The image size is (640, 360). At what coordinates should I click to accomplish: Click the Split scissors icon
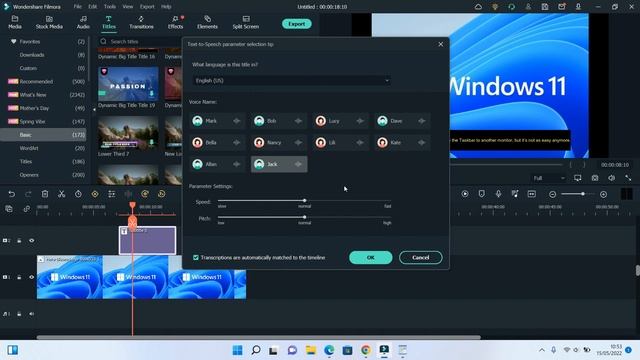pos(62,194)
